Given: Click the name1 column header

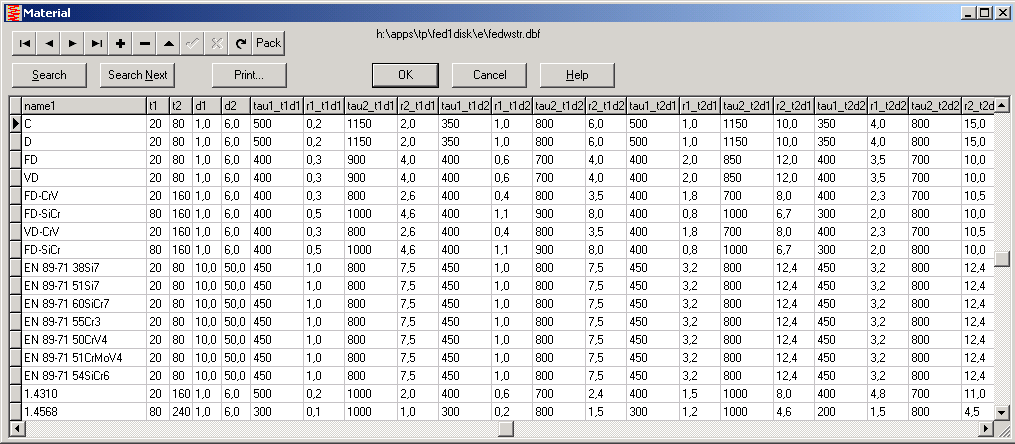Looking at the screenshot, I should click(x=82, y=106).
